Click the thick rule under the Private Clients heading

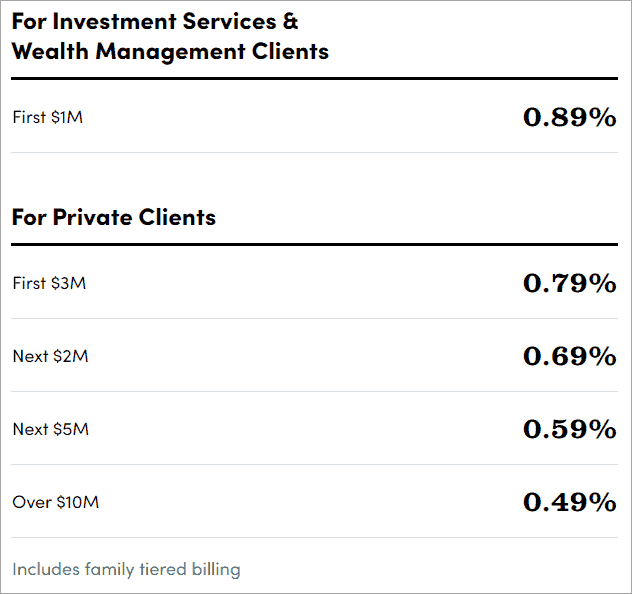click(x=315, y=244)
